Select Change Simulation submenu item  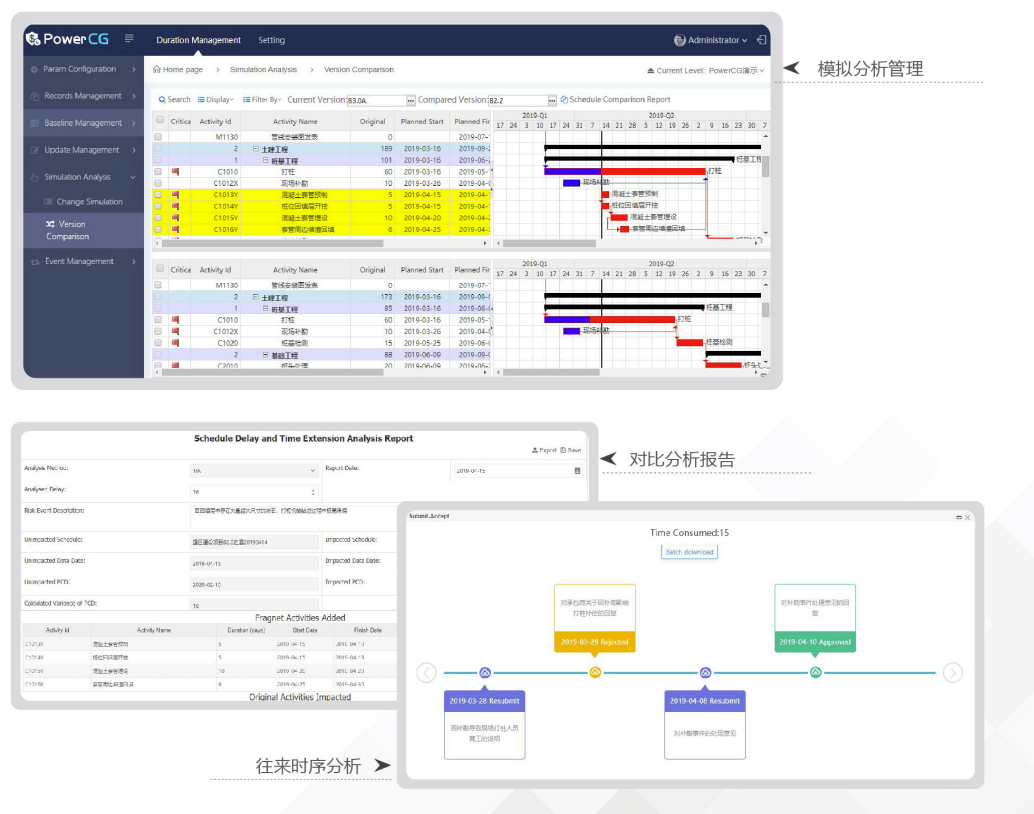(x=84, y=202)
